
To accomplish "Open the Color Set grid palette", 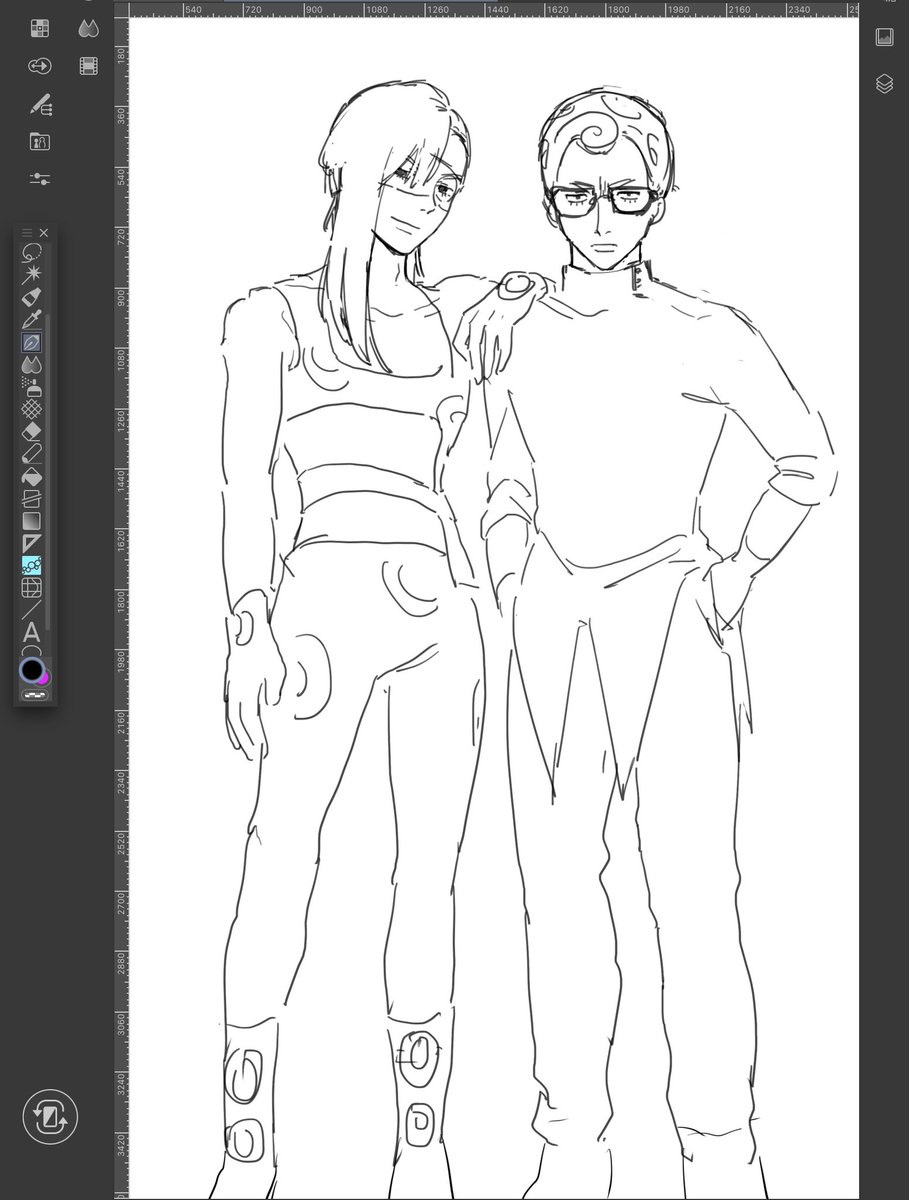I will pyautogui.click(x=40, y=29).
